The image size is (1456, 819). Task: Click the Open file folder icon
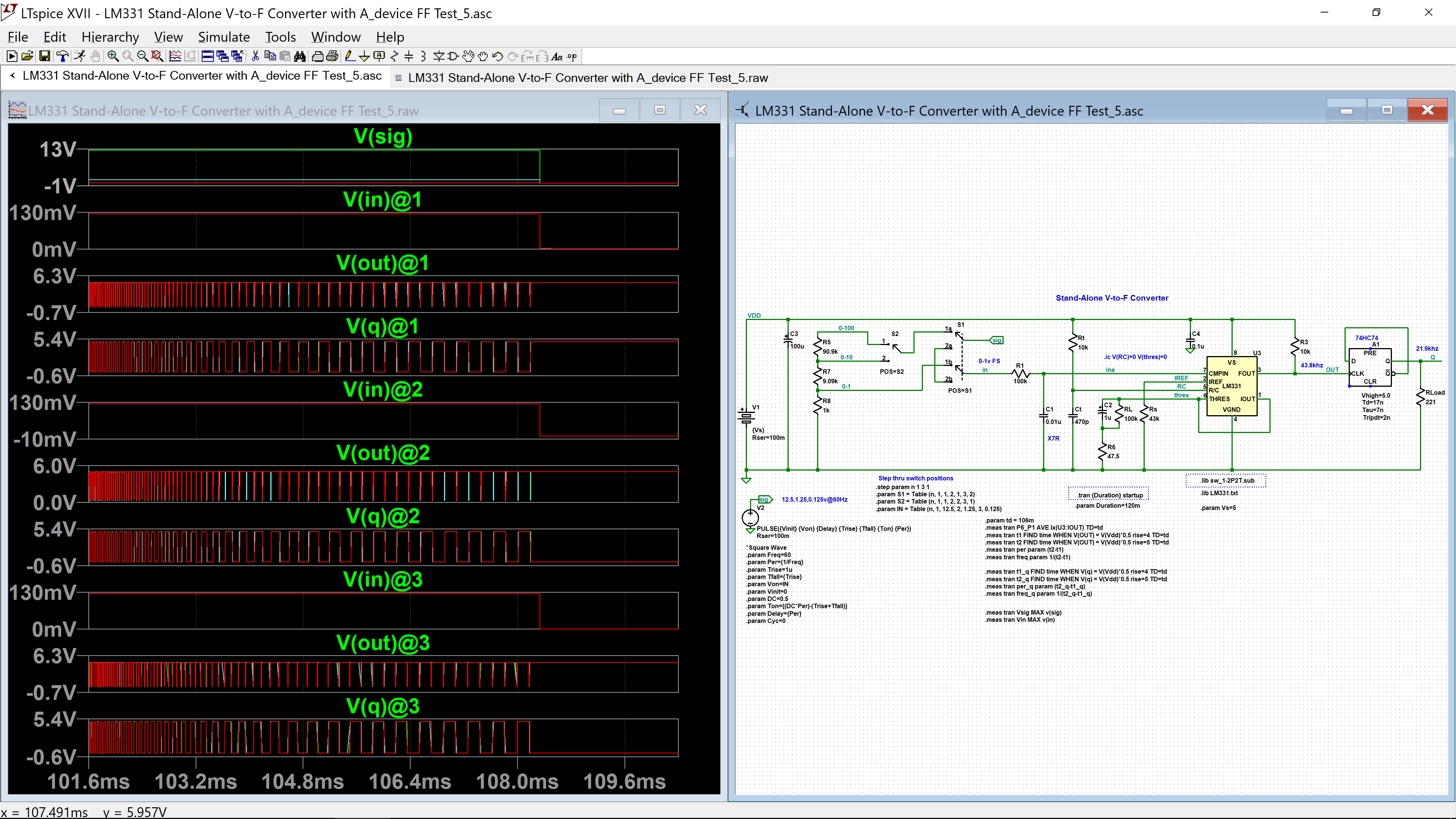(x=27, y=56)
